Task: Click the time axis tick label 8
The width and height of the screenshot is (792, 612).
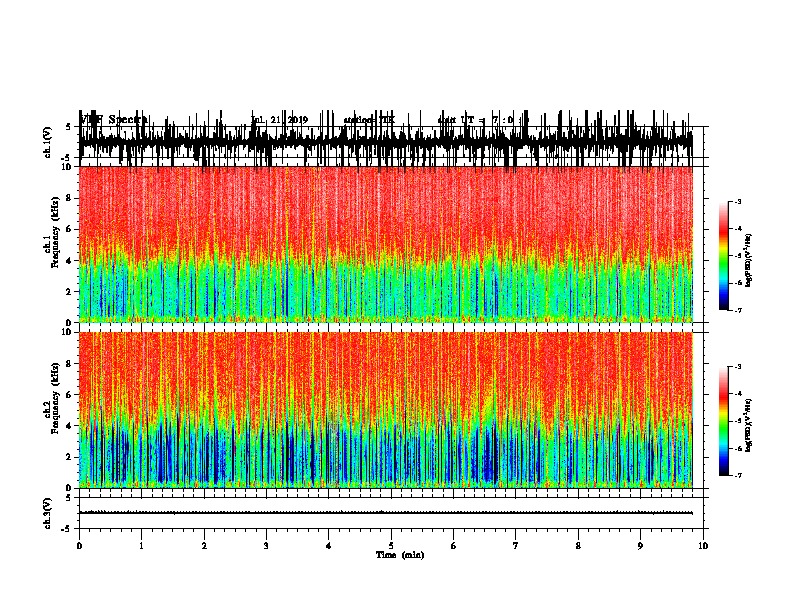Action: point(578,546)
